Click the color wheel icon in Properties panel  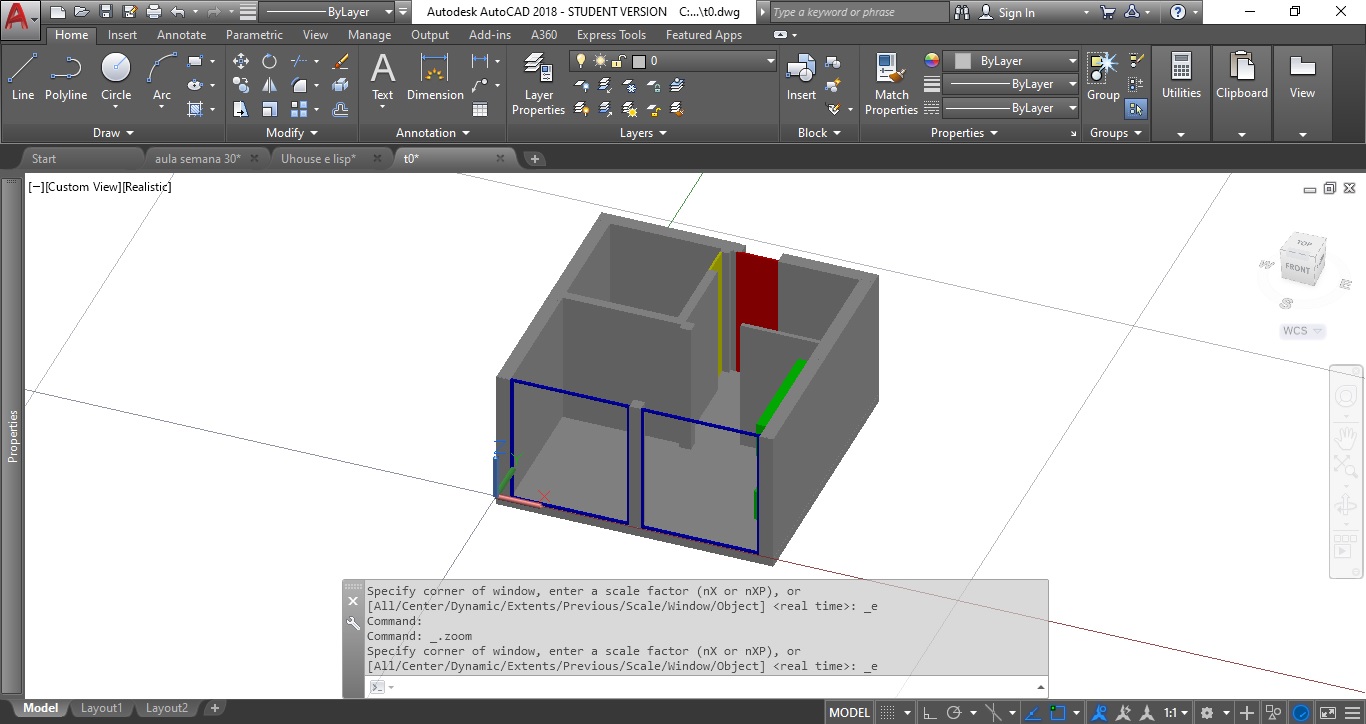932,61
